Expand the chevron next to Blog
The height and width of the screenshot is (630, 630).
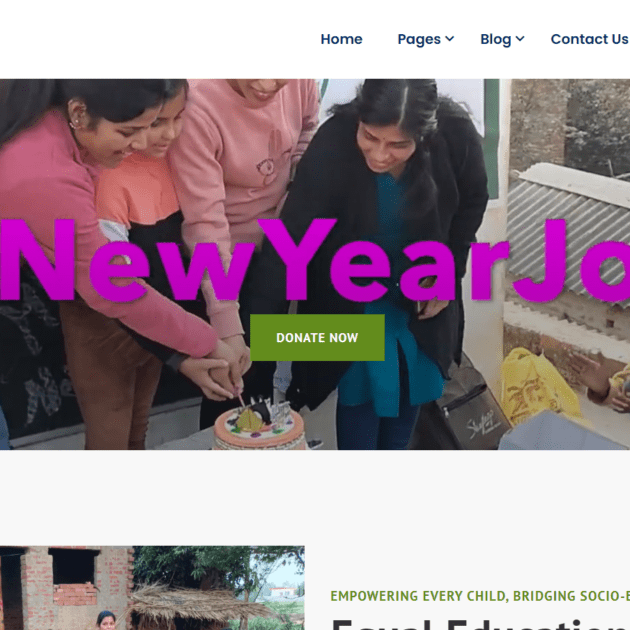(x=520, y=39)
